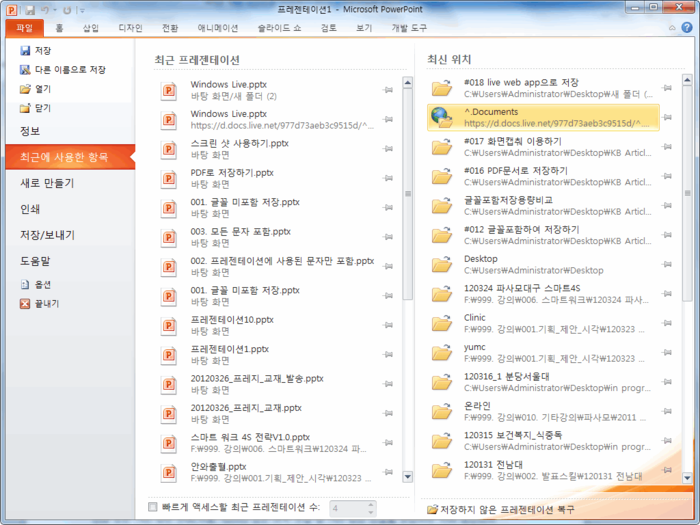Pin 스마트 워크 4S 전략V1.0.pptx
Screen dimensions: 700x525
pos(388,443)
